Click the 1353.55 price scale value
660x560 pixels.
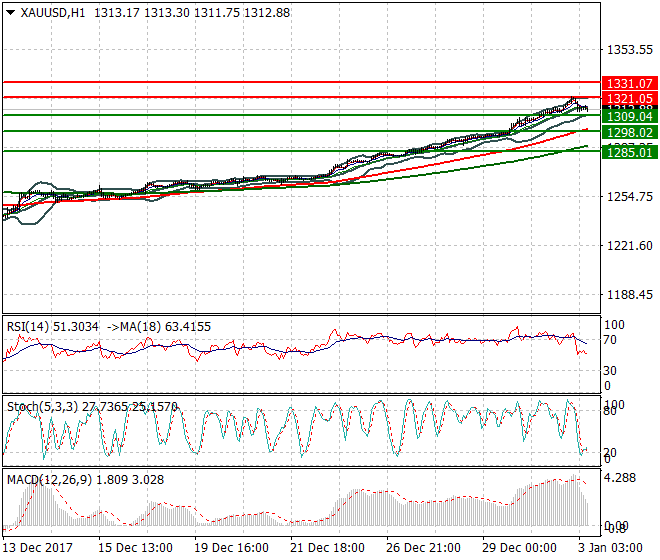click(x=630, y=50)
